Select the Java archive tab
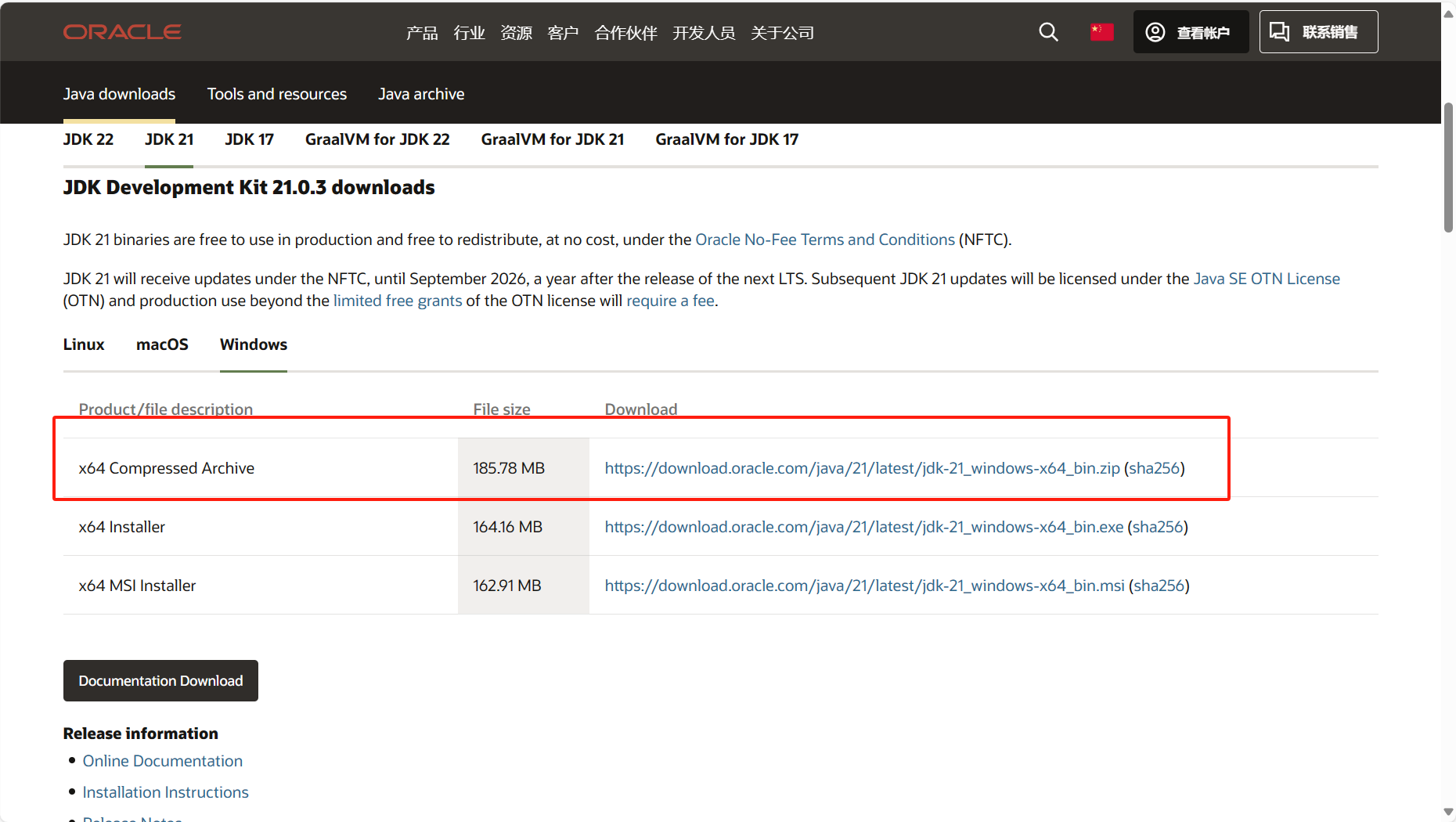The width and height of the screenshot is (1456, 822). pyautogui.click(x=421, y=94)
